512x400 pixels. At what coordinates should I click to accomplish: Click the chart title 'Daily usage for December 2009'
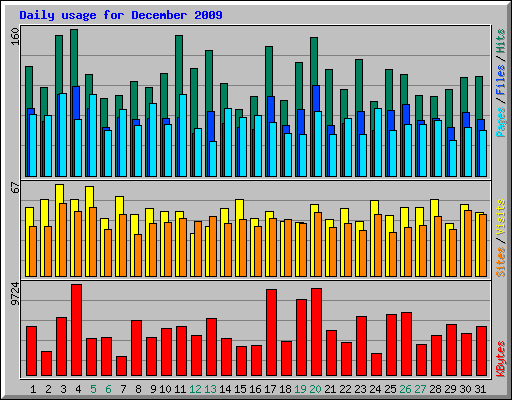point(121,15)
